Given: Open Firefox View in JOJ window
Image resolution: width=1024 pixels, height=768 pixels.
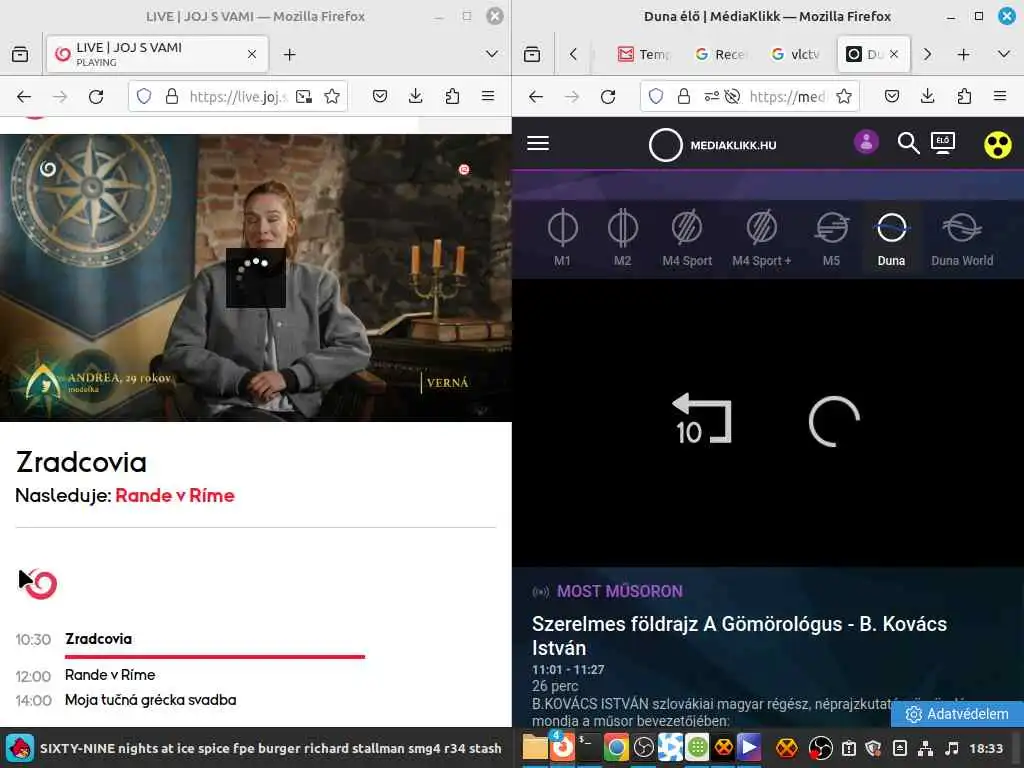Looking at the screenshot, I should 20,54.
